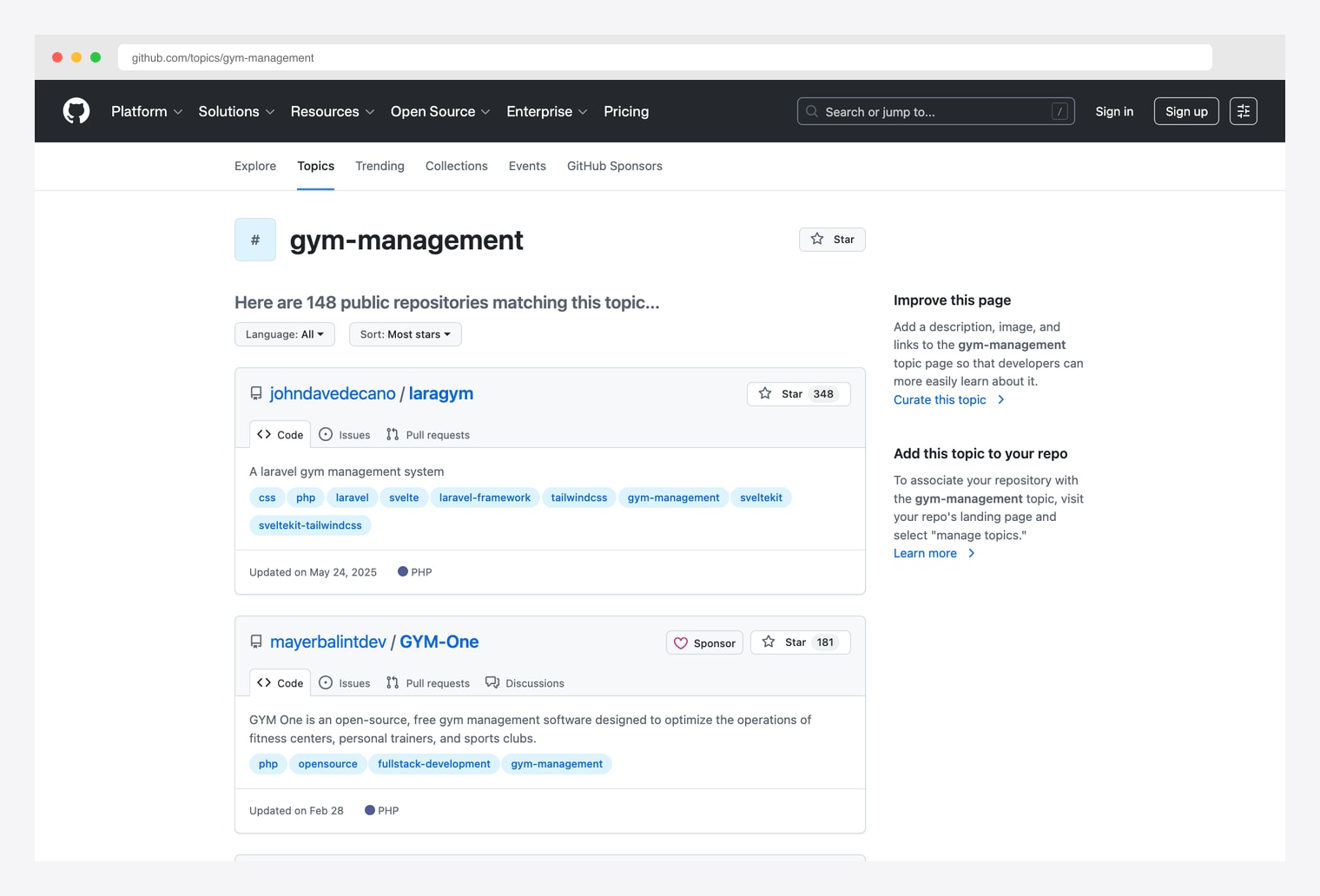The height and width of the screenshot is (896, 1320).
Task: Open the Language: All dropdown
Action: pyautogui.click(x=285, y=334)
